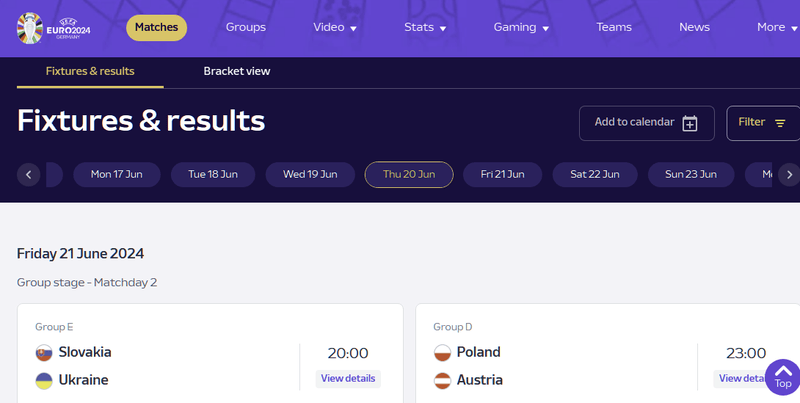The image size is (800, 403).
Task: View details for Slovakia vs Ukraine
Action: pyautogui.click(x=348, y=379)
